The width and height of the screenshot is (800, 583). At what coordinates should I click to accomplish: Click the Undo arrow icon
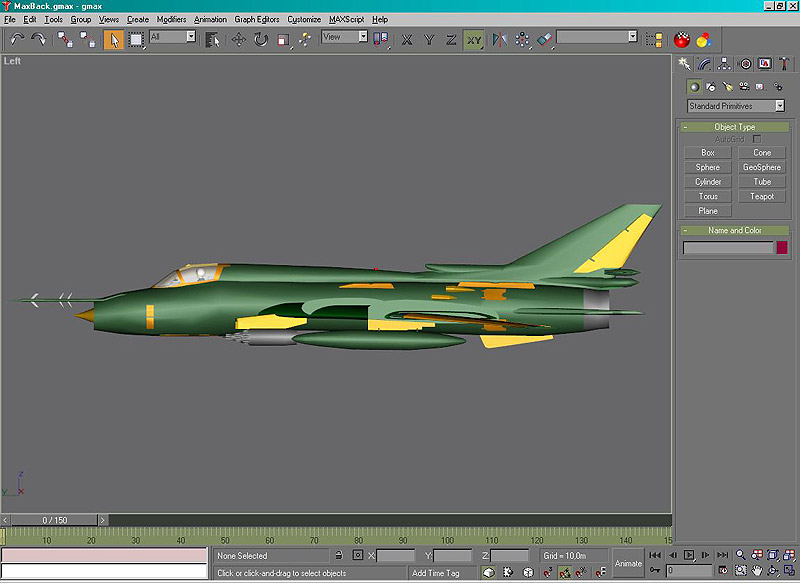17,39
